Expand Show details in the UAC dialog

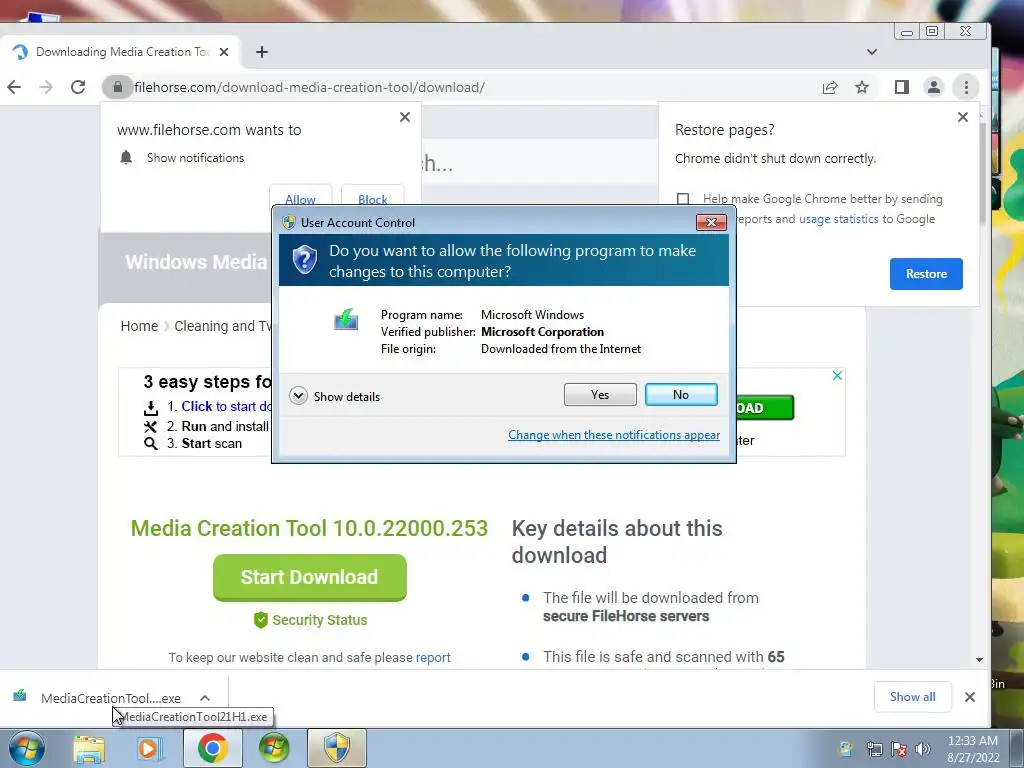[335, 396]
